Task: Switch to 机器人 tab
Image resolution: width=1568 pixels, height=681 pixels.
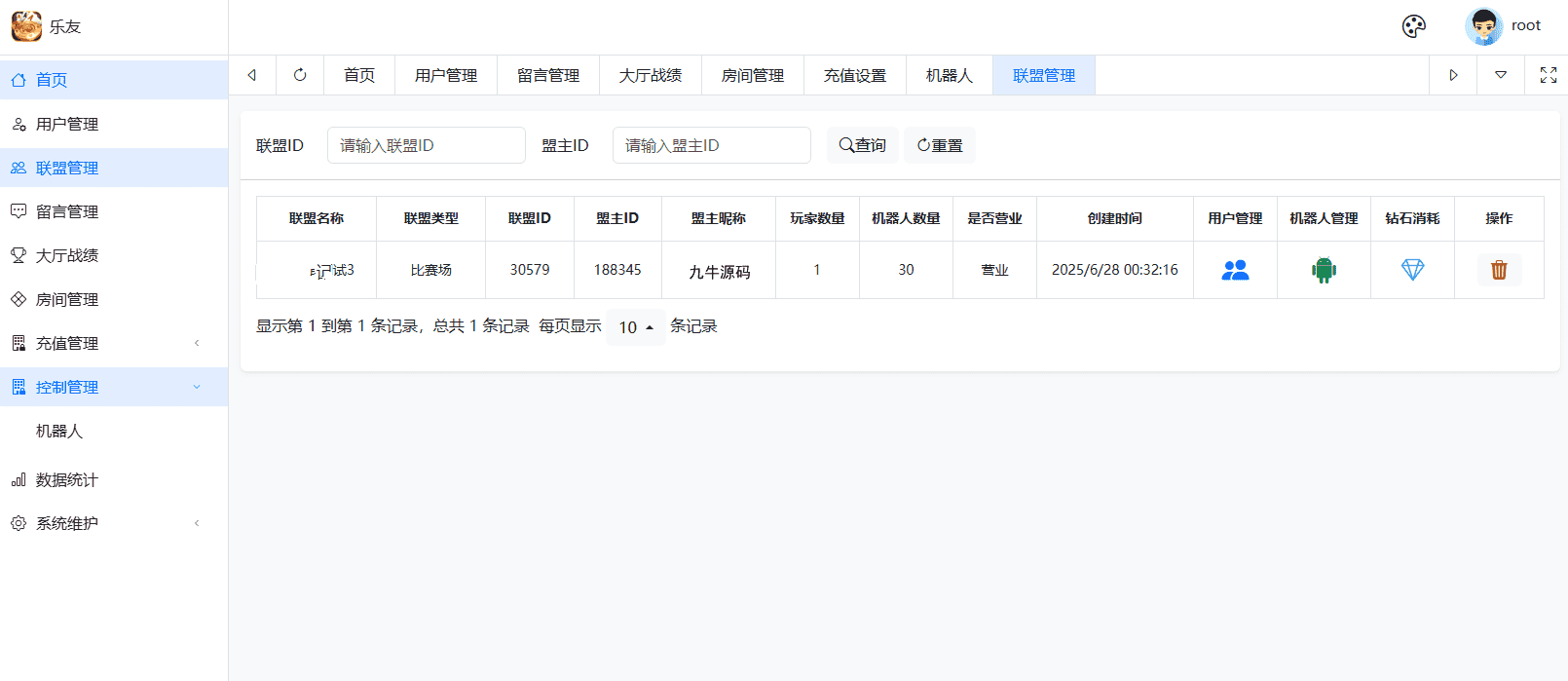Action: (950, 75)
